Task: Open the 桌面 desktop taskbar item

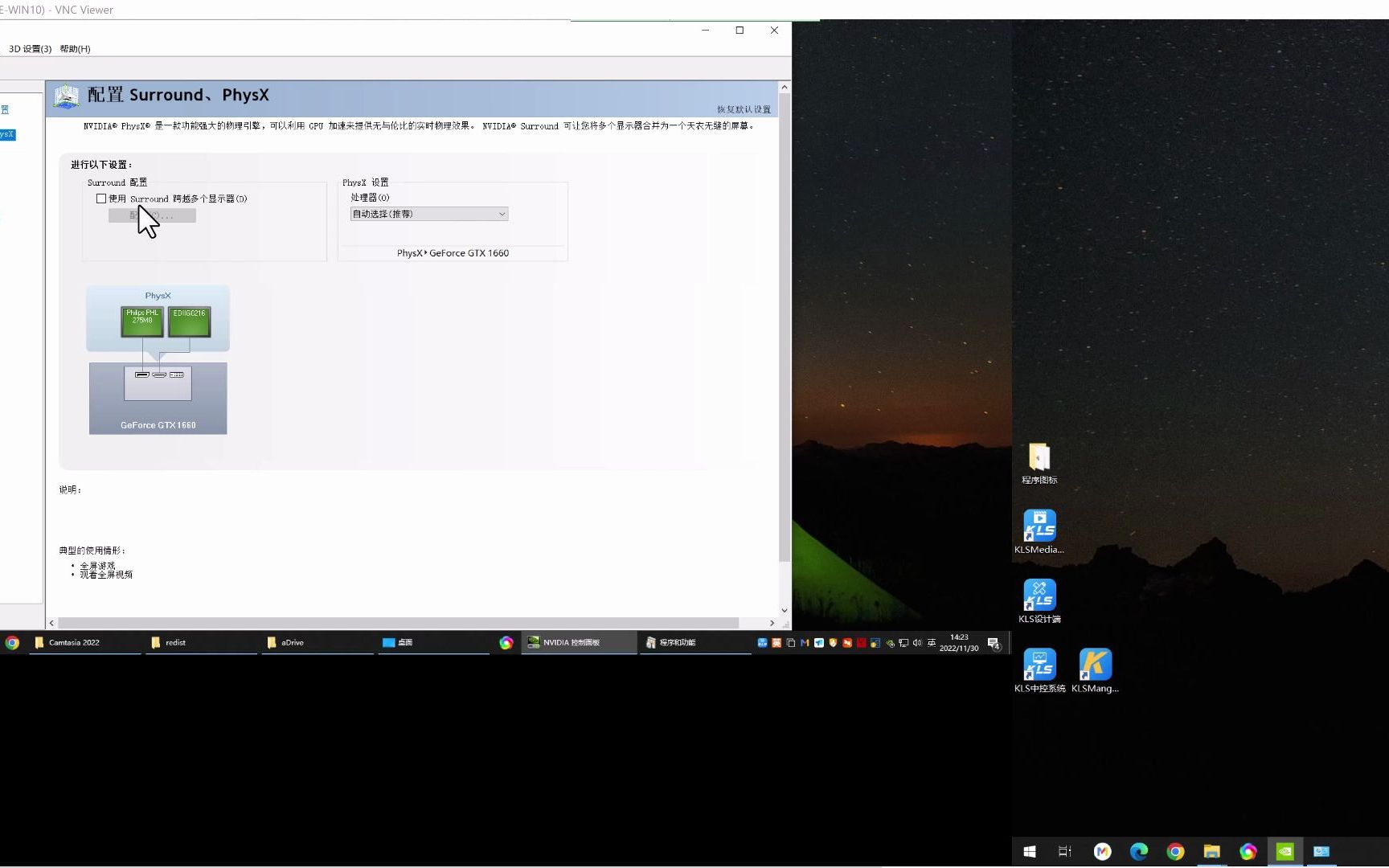Action: (433, 643)
